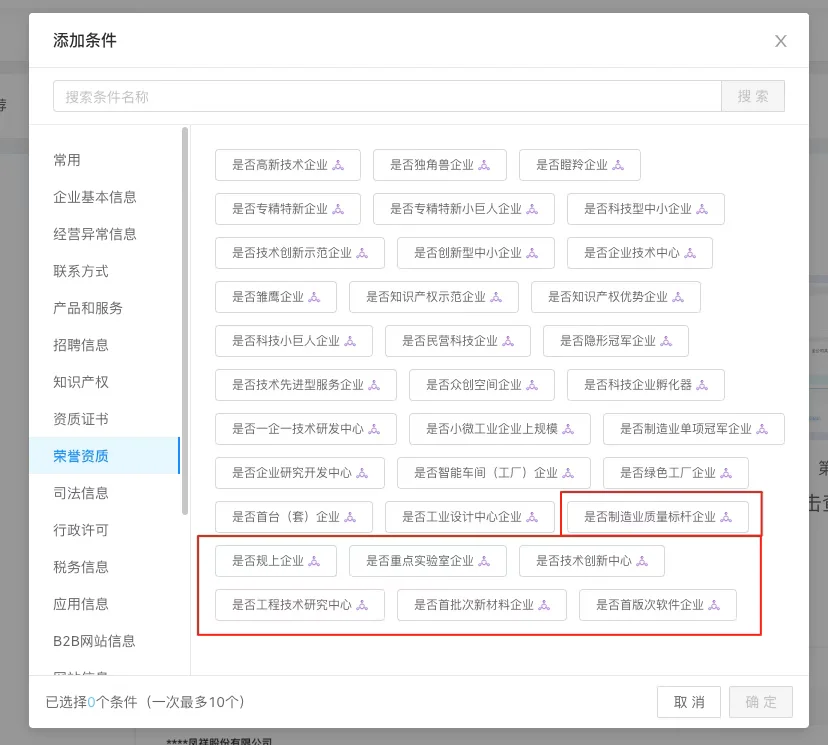This screenshot has width=828, height=745.
Task: Select the 是否规上企业 condition
Action: coord(275,561)
